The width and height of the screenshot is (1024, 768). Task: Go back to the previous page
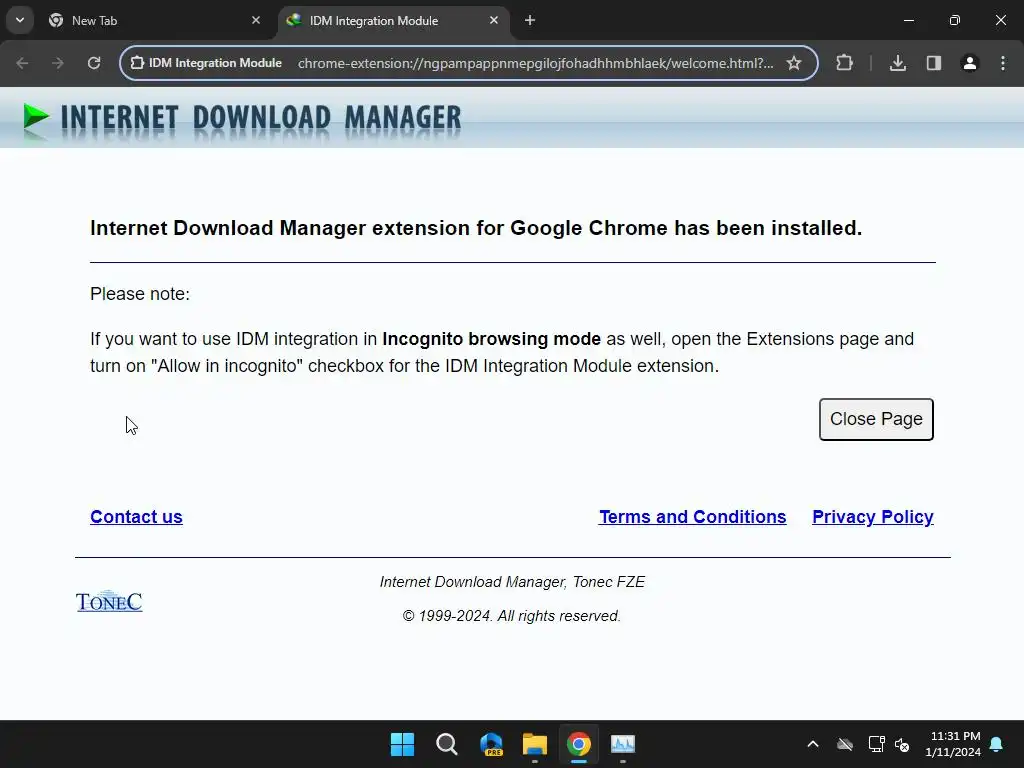point(22,63)
